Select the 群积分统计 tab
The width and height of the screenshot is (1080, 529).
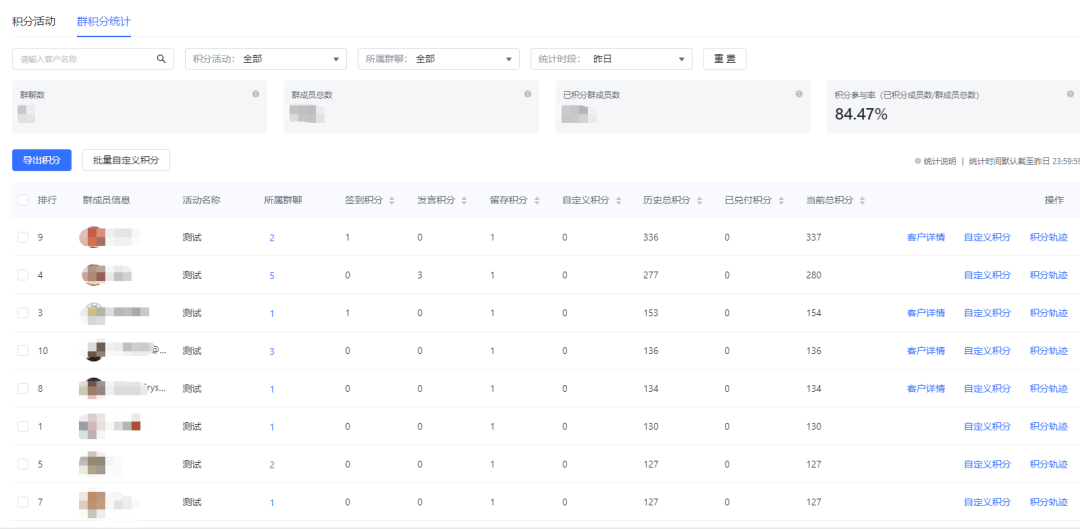point(104,21)
